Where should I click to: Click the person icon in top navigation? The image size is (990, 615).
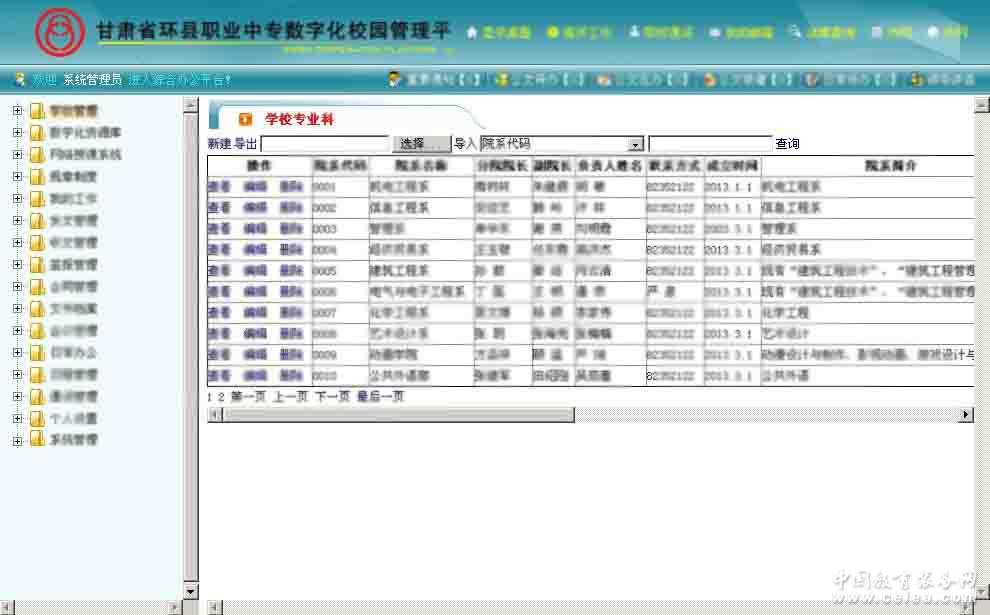click(x=633, y=33)
